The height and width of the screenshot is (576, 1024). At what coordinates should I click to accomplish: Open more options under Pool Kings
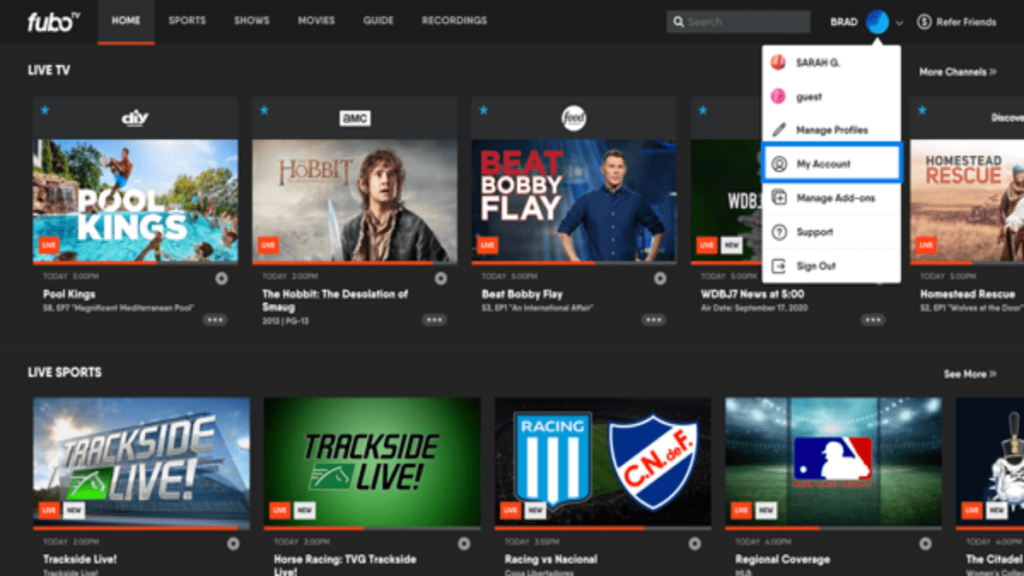(213, 320)
